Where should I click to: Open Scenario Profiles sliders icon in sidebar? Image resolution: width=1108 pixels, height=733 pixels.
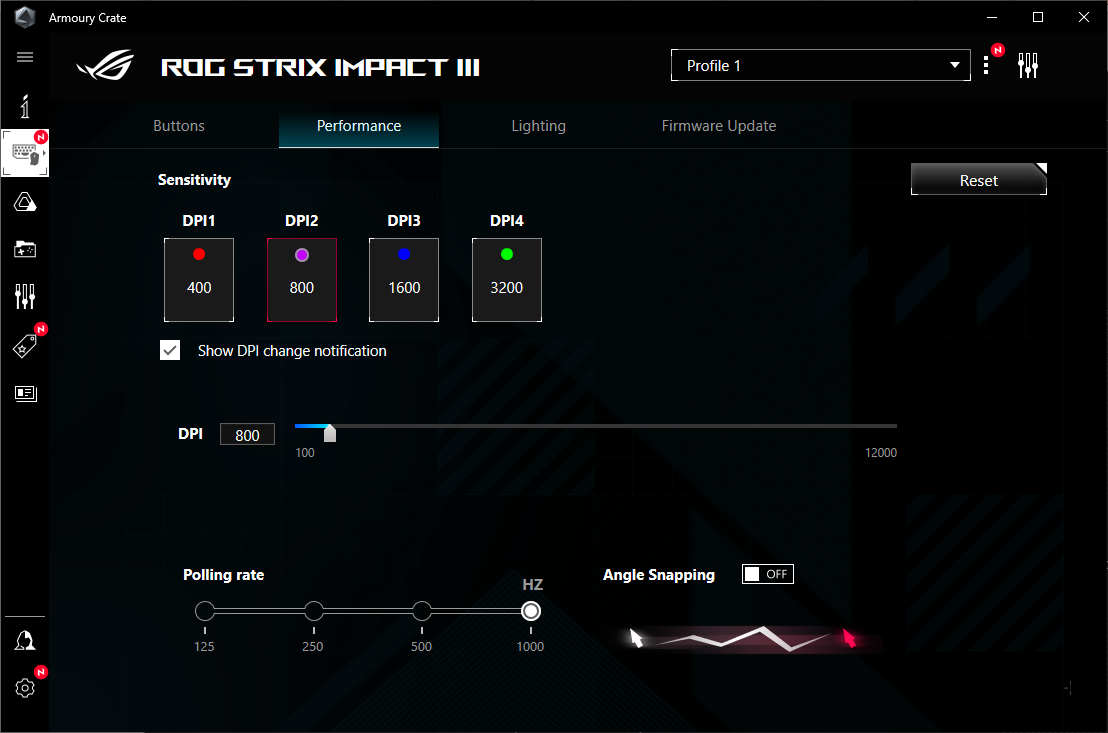25,296
